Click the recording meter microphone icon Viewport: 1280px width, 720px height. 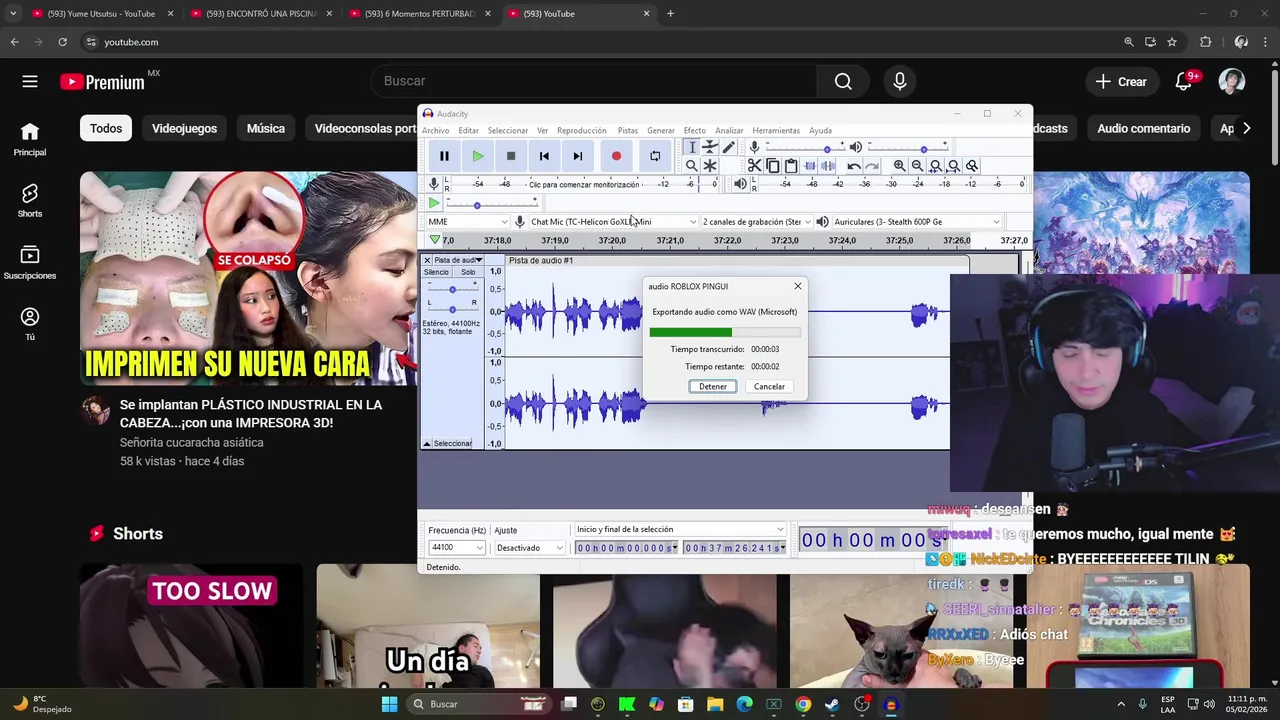[434, 184]
